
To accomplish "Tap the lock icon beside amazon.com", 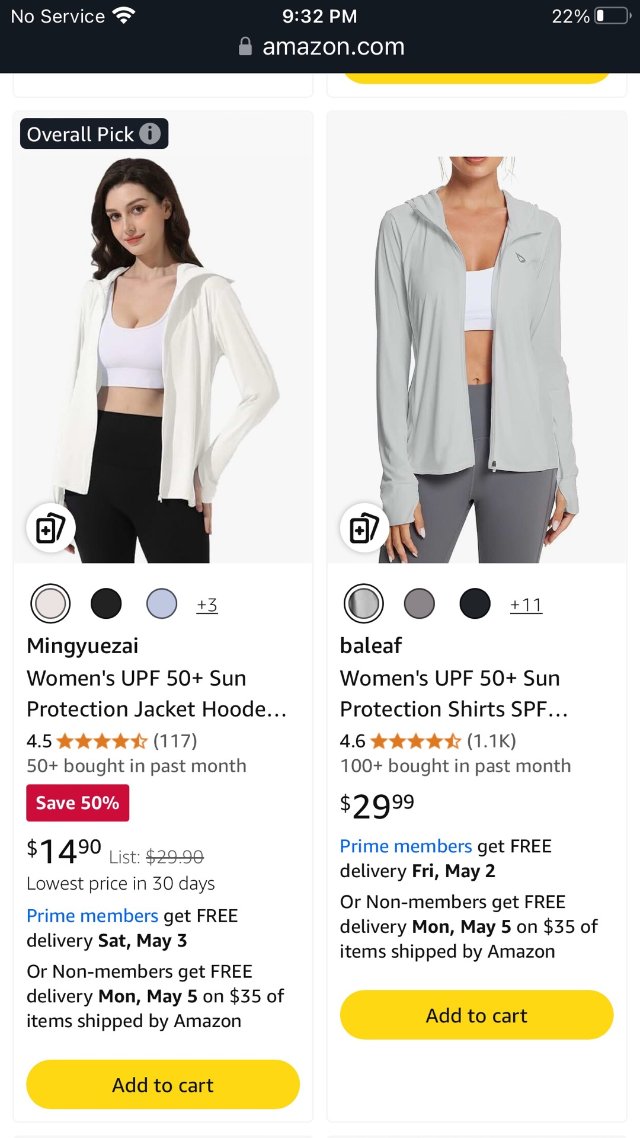I will coord(246,47).
